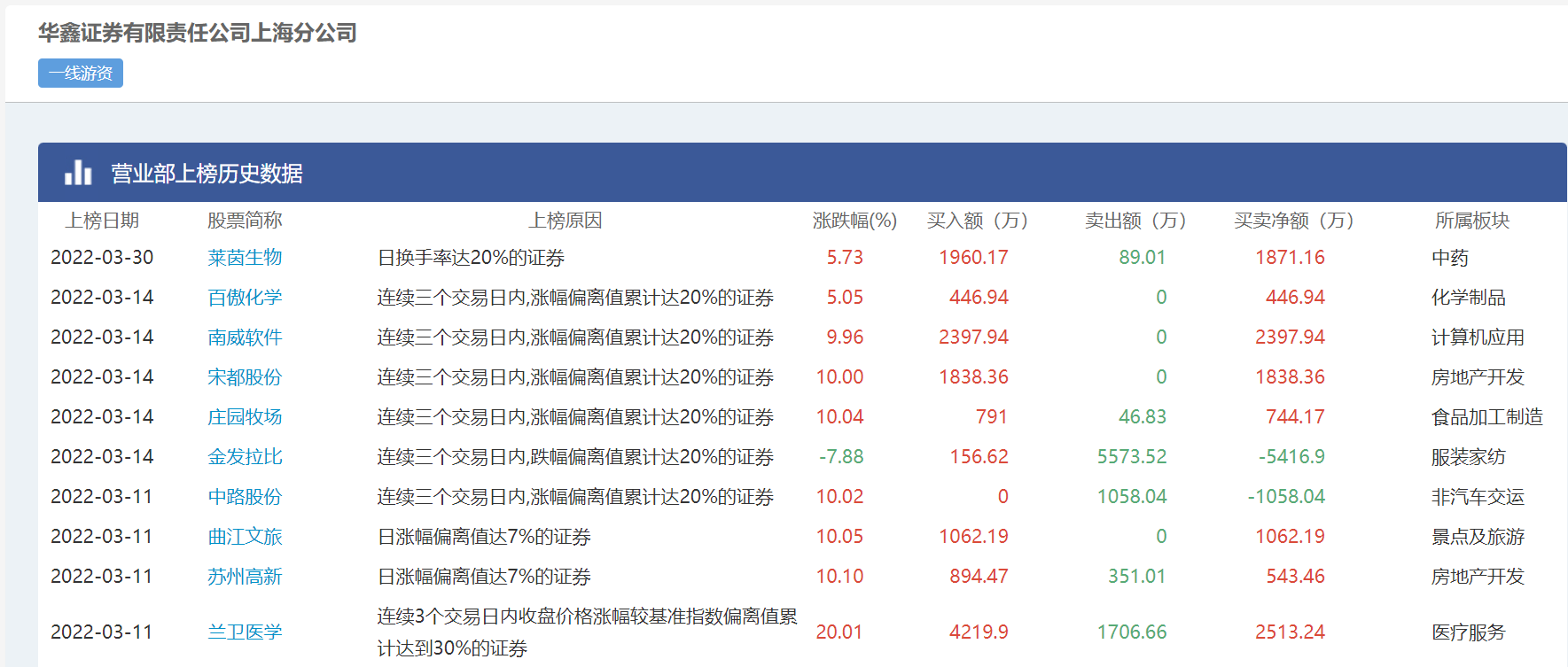Open the 兰卫医学 stock link
The image size is (1568, 667).
245,632
